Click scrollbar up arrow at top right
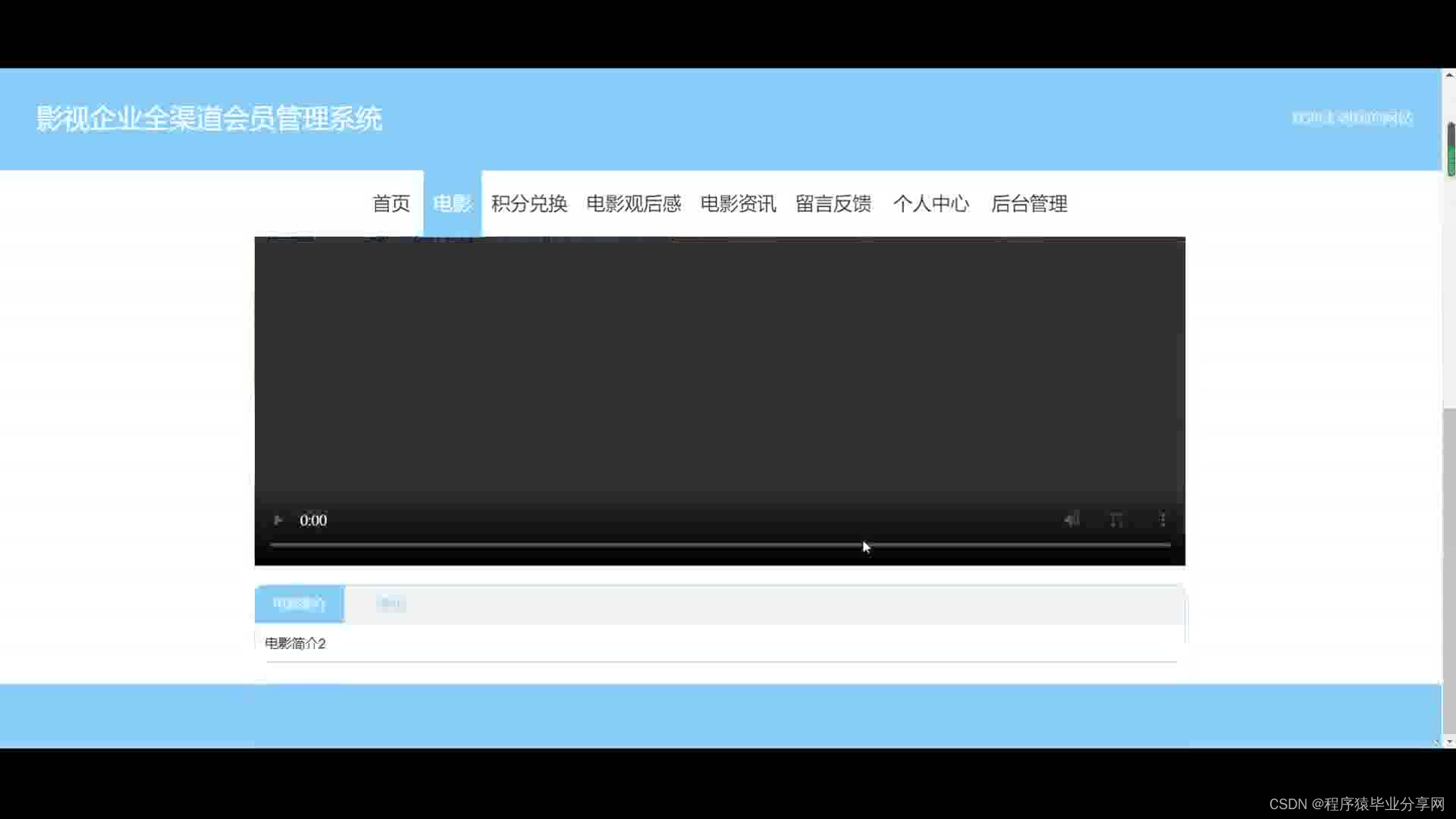The height and width of the screenshot is (819, 1456). click(1449, 75)
